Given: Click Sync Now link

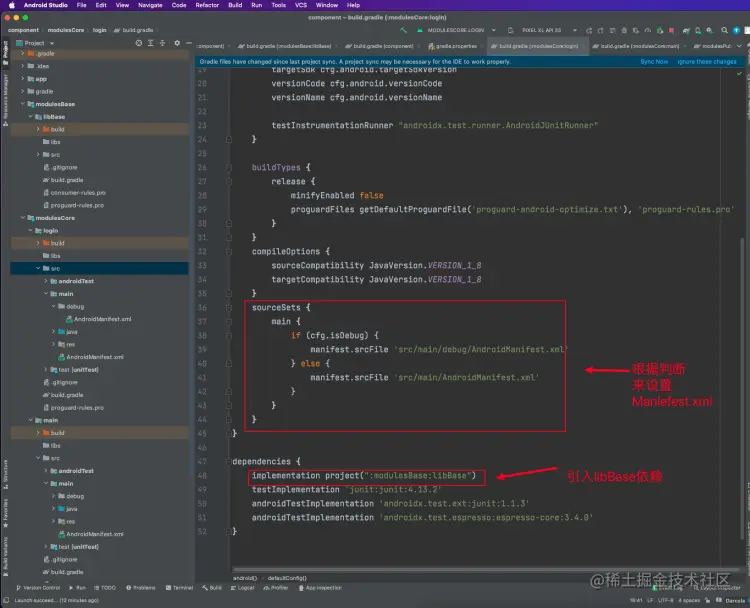Looking at the screenshot, I should point(654,62).
